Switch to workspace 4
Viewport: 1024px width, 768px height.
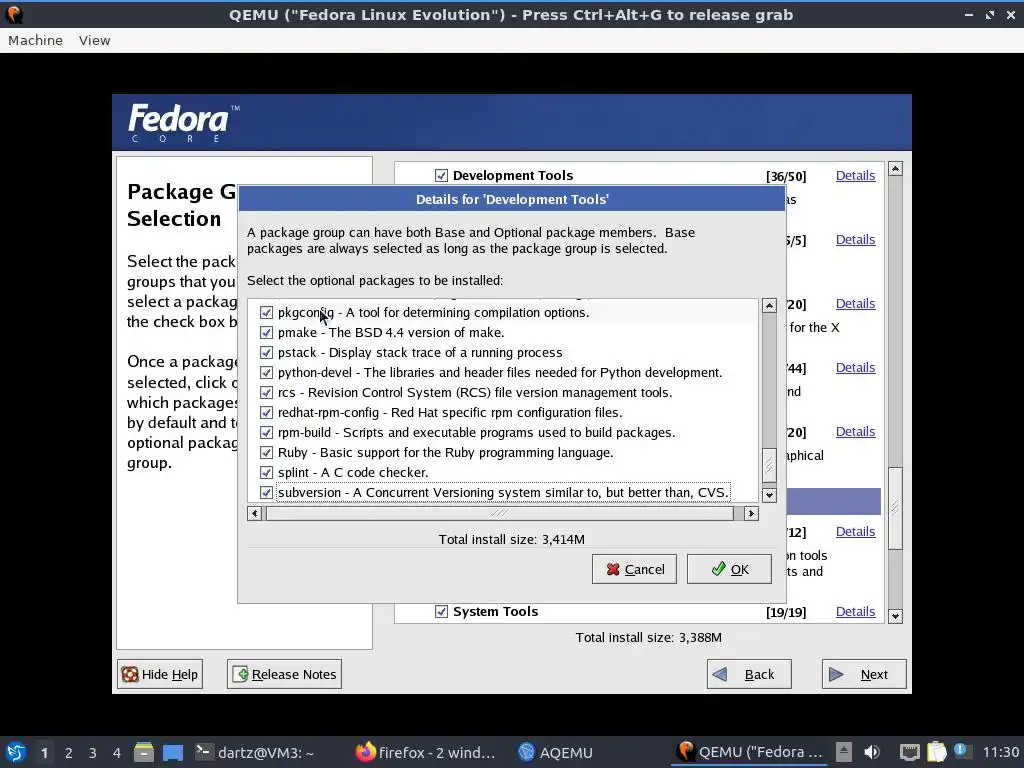[x=117, y=753]
